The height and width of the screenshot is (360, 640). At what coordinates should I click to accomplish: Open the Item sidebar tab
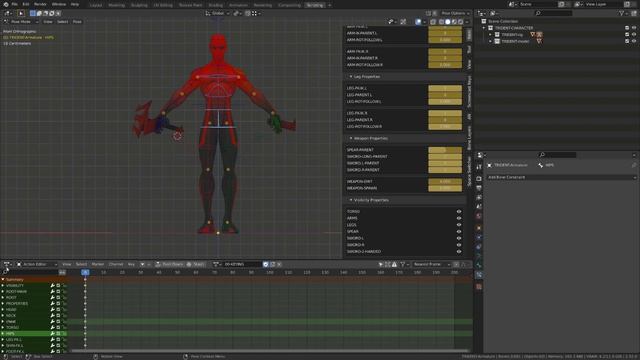[x=469, y=34]
